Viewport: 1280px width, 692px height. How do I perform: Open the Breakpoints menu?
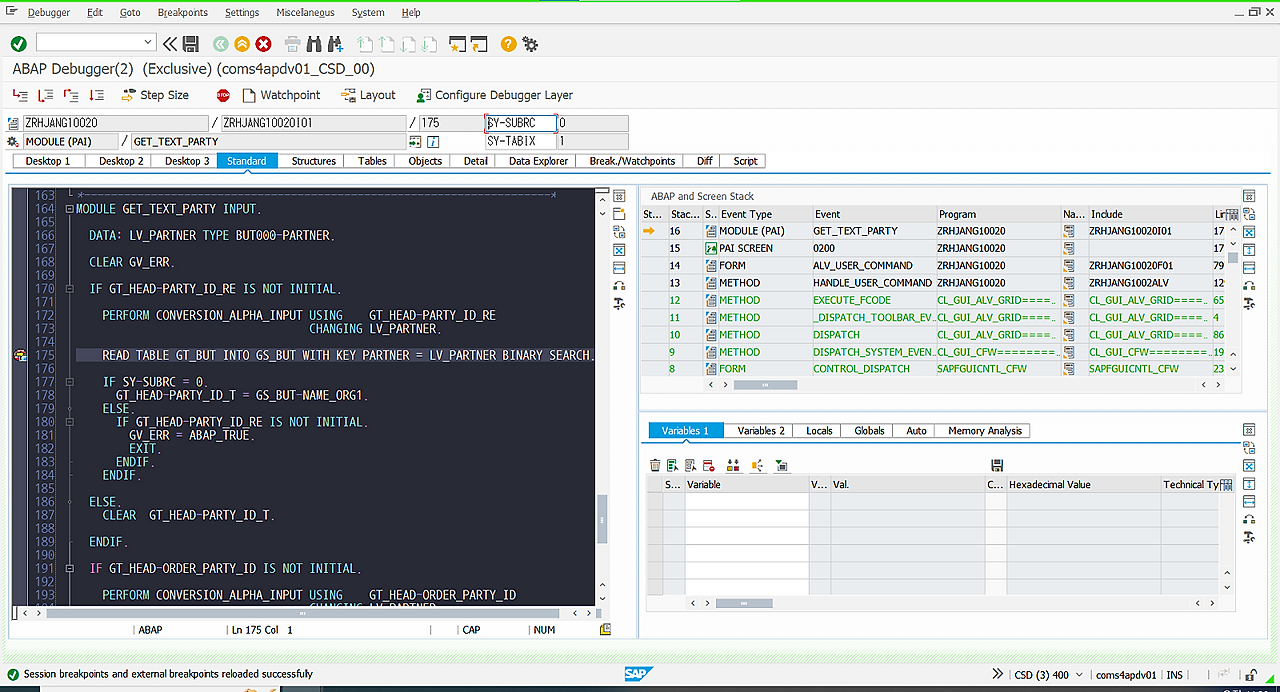183,13
